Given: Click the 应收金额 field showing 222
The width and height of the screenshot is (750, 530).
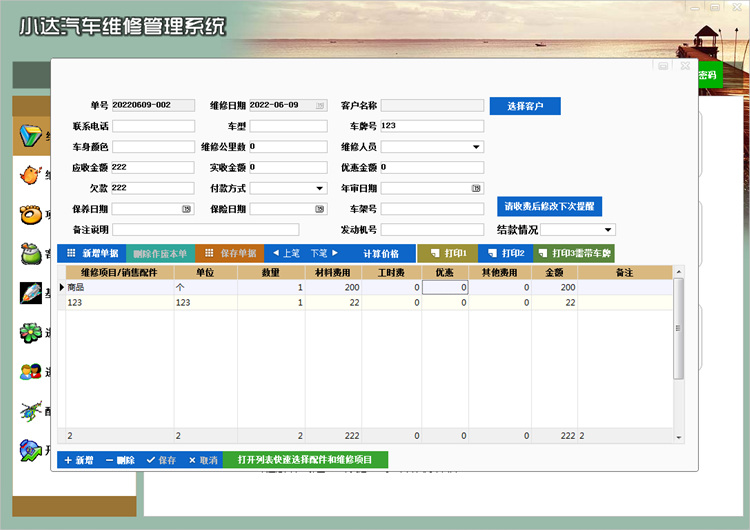Looking at the screenshot, I should click(153, 167).
